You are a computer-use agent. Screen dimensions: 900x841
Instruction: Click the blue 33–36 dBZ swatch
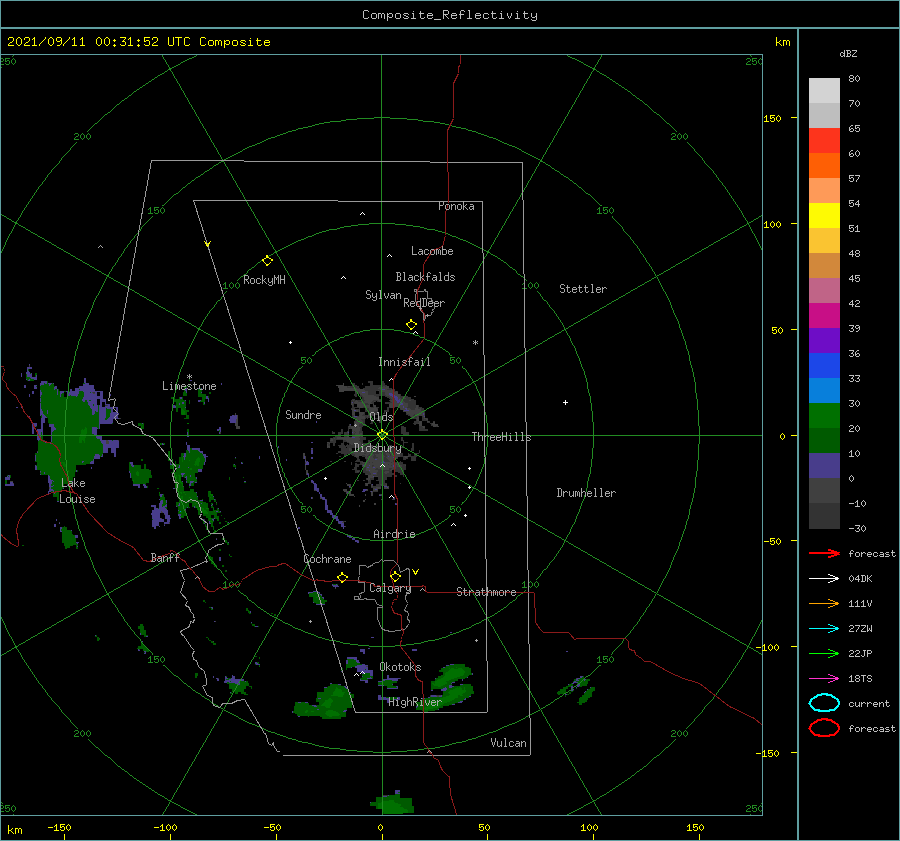tap(824, 366)
